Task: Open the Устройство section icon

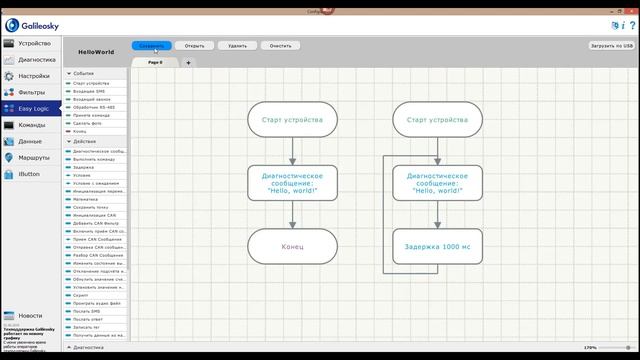Action: point(9,43)
